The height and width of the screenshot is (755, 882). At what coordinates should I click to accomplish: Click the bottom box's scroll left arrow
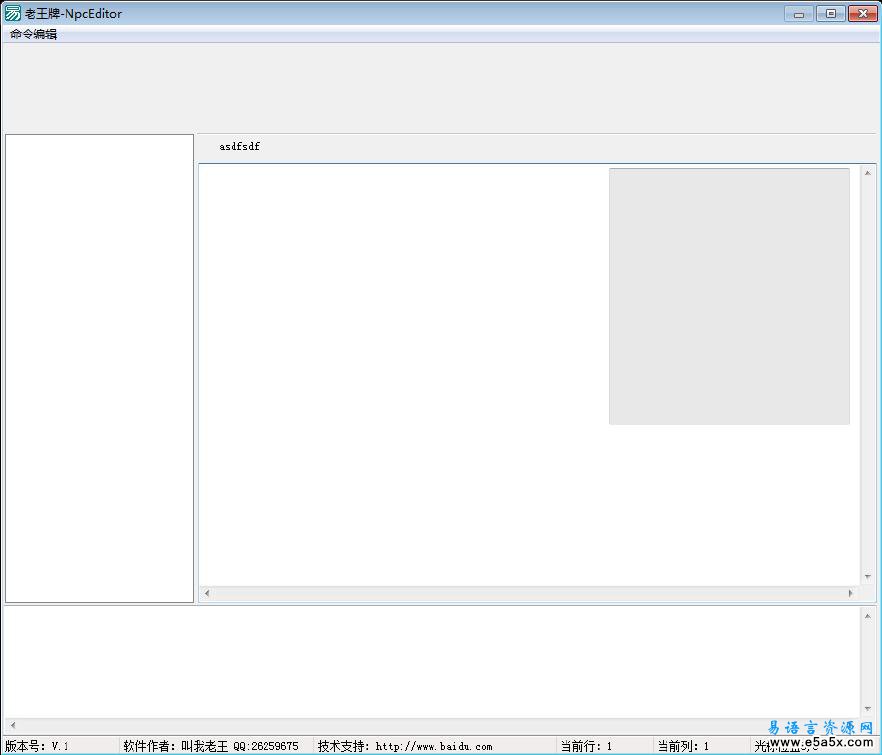(x=12, y=725)
